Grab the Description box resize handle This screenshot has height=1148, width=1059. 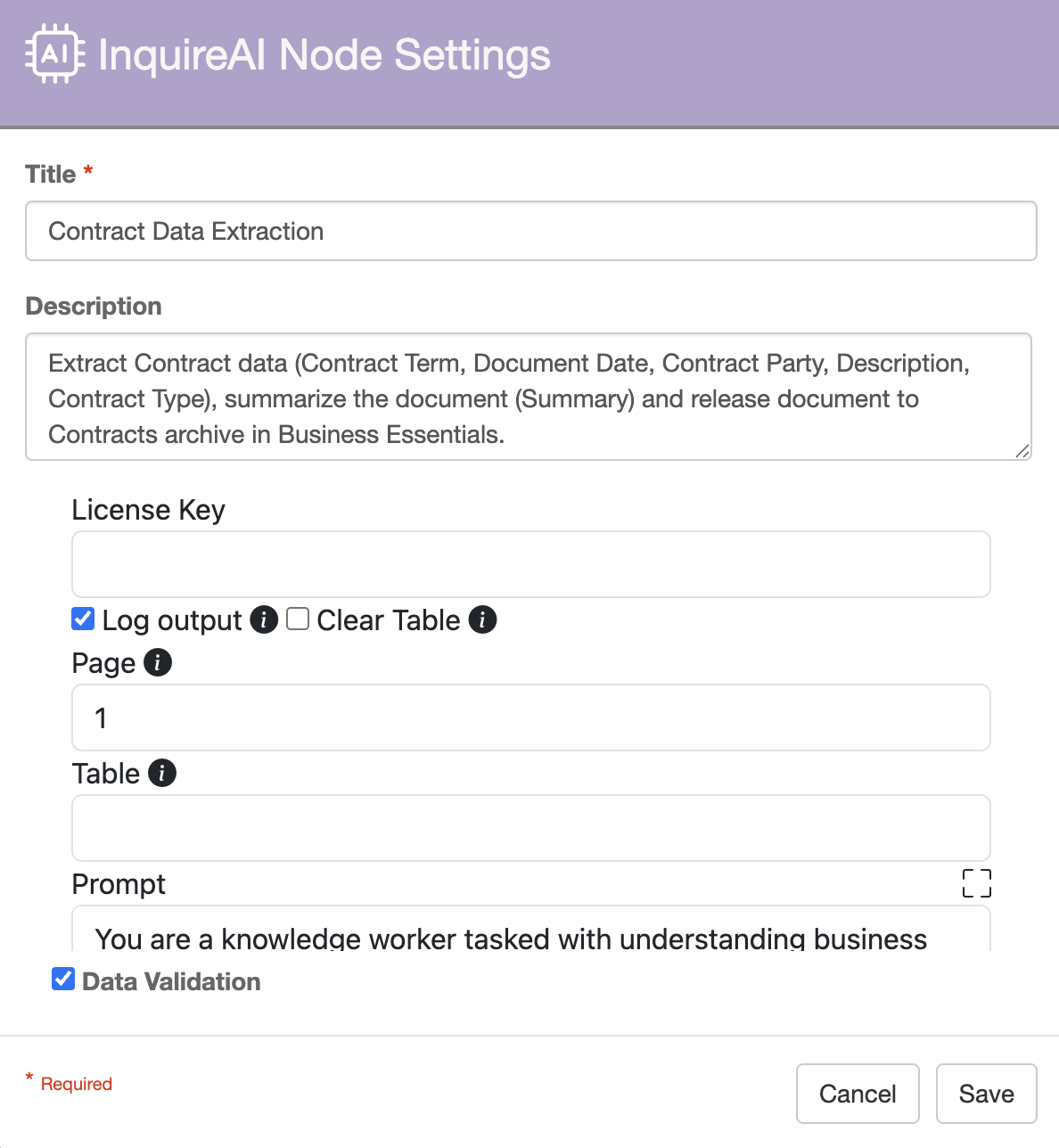click(x=1022, y=451)
